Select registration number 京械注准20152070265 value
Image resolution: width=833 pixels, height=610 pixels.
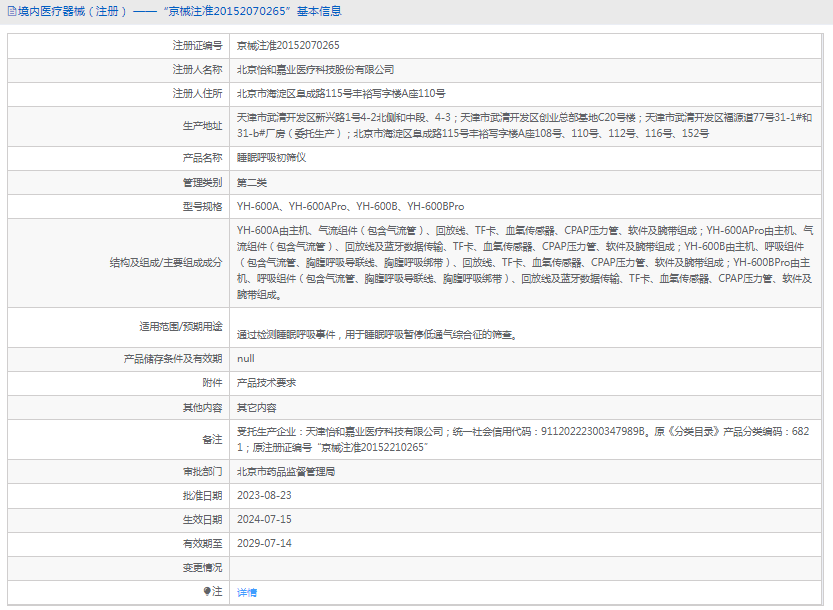click(x=288, y=45)
